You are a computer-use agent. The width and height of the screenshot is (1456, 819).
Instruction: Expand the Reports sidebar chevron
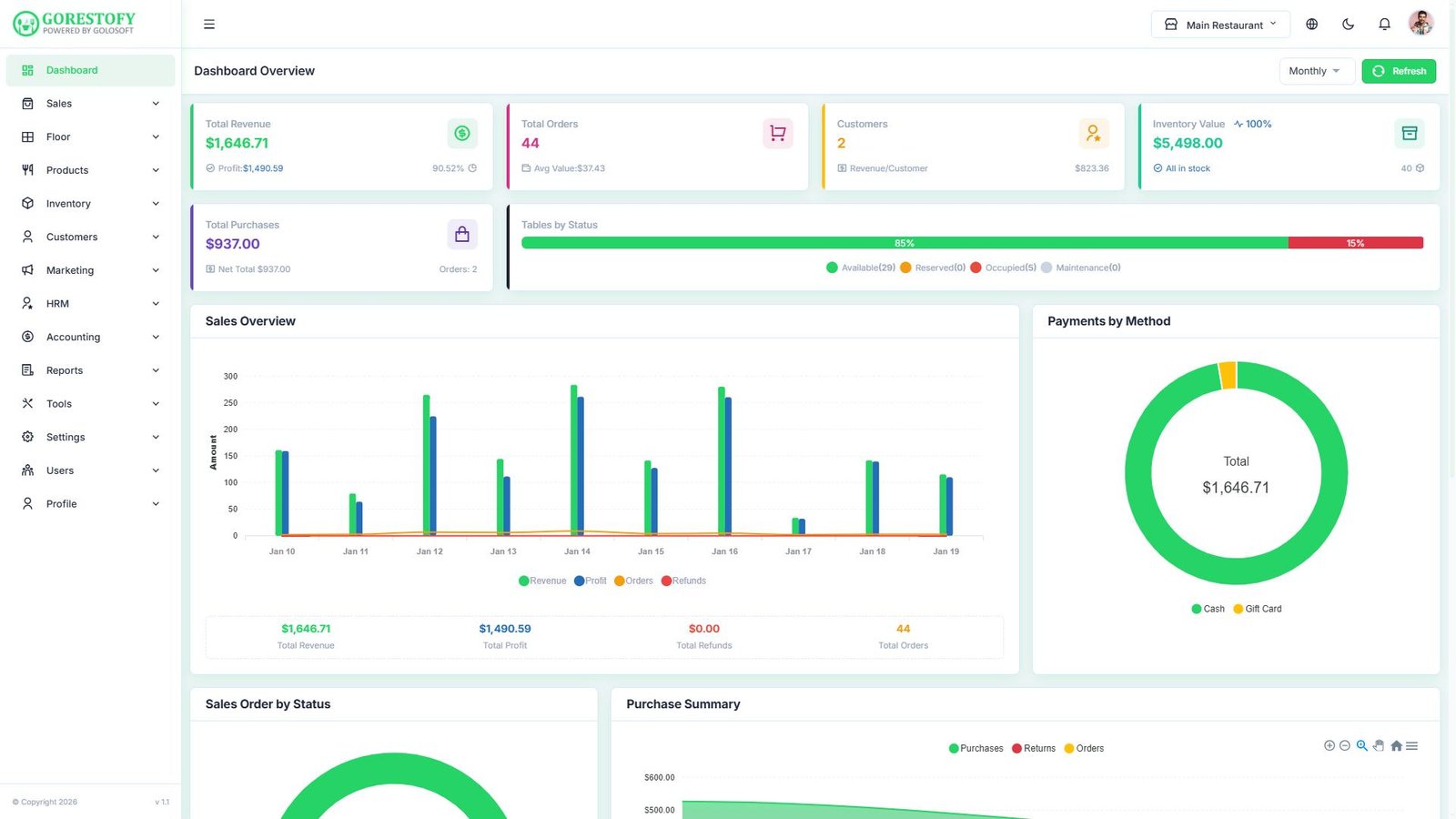click(156, 370)
